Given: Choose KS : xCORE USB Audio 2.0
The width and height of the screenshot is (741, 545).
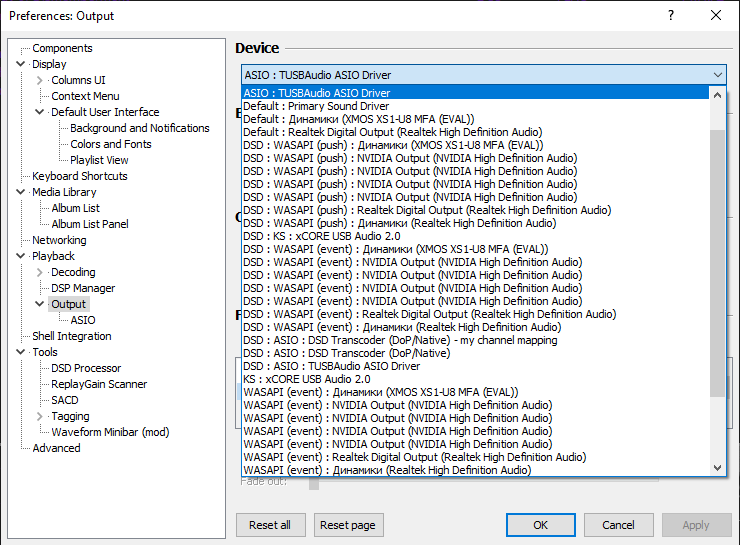Looking at the screenshot, I should 306,379.
